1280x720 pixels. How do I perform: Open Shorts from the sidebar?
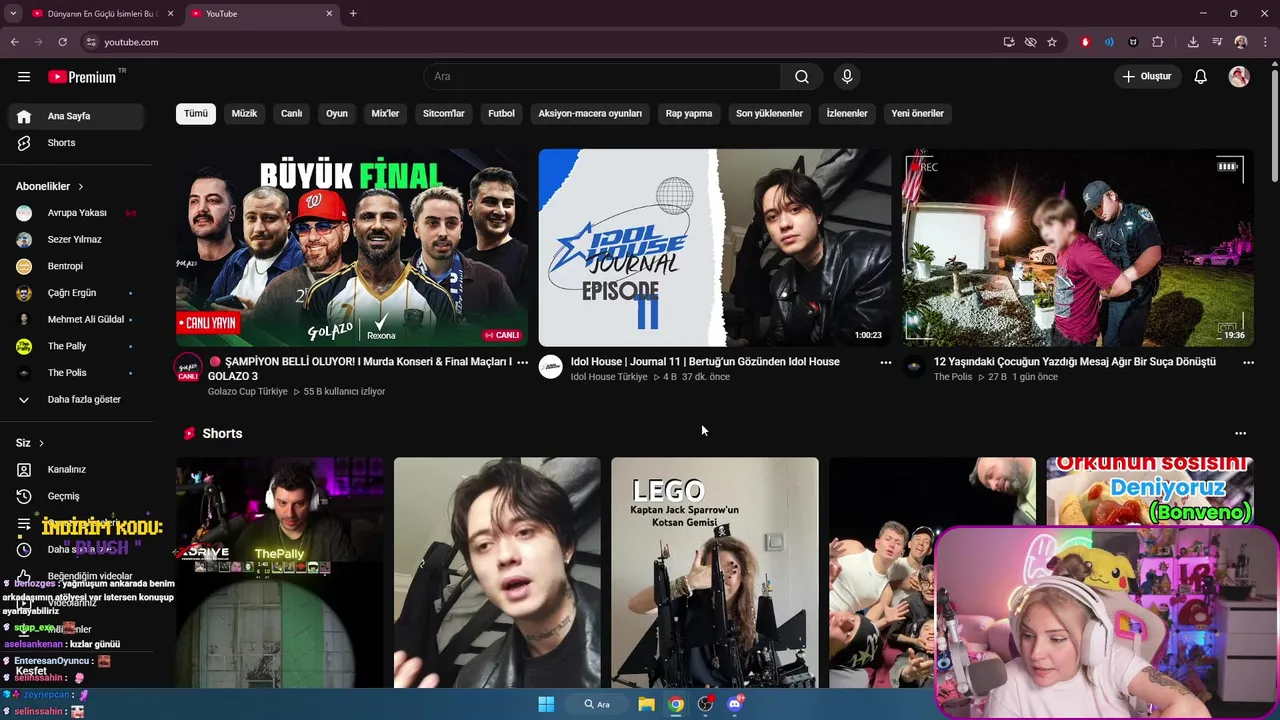tap(76, 143)
